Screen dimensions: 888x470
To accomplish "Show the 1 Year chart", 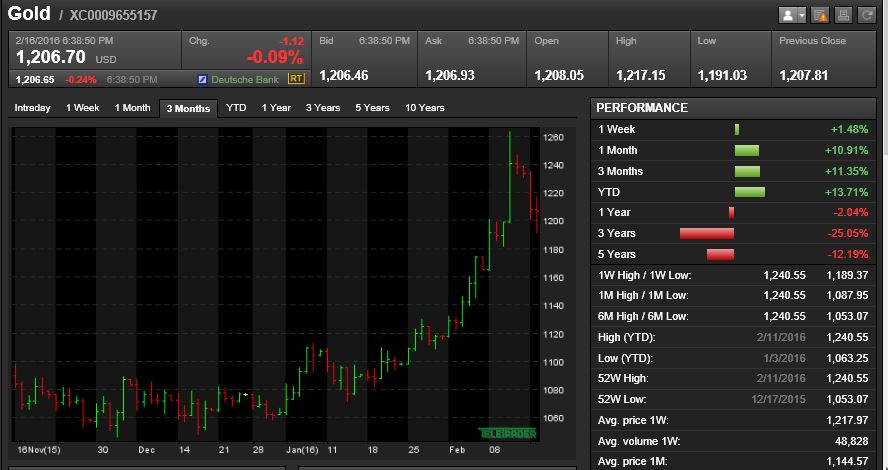I will pyautogui.click(x=276, y=108).
